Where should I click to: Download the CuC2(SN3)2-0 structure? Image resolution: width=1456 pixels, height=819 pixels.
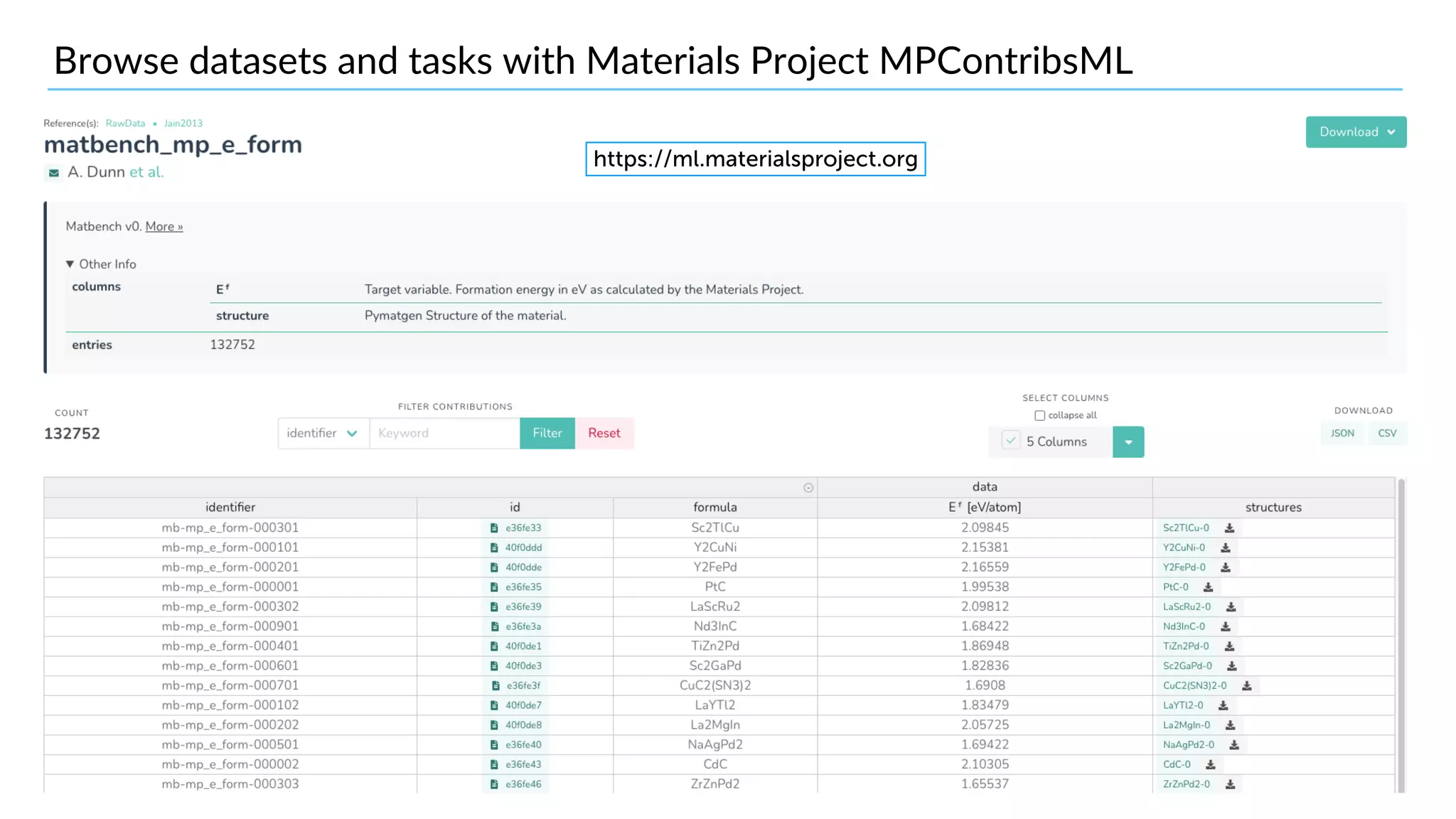point(1246,686)
